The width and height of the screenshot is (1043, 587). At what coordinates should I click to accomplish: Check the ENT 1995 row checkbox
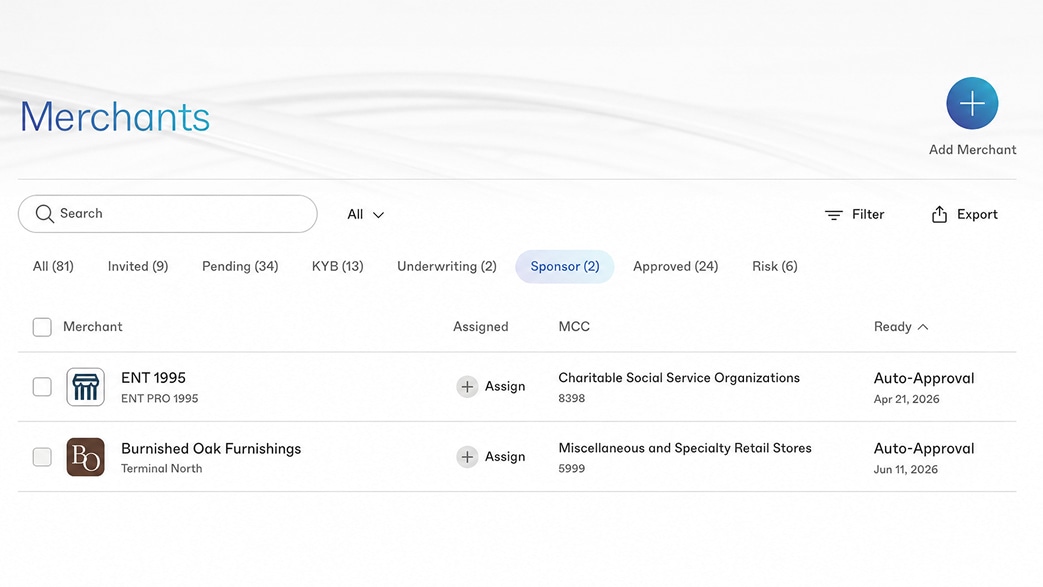coord(42,387)
